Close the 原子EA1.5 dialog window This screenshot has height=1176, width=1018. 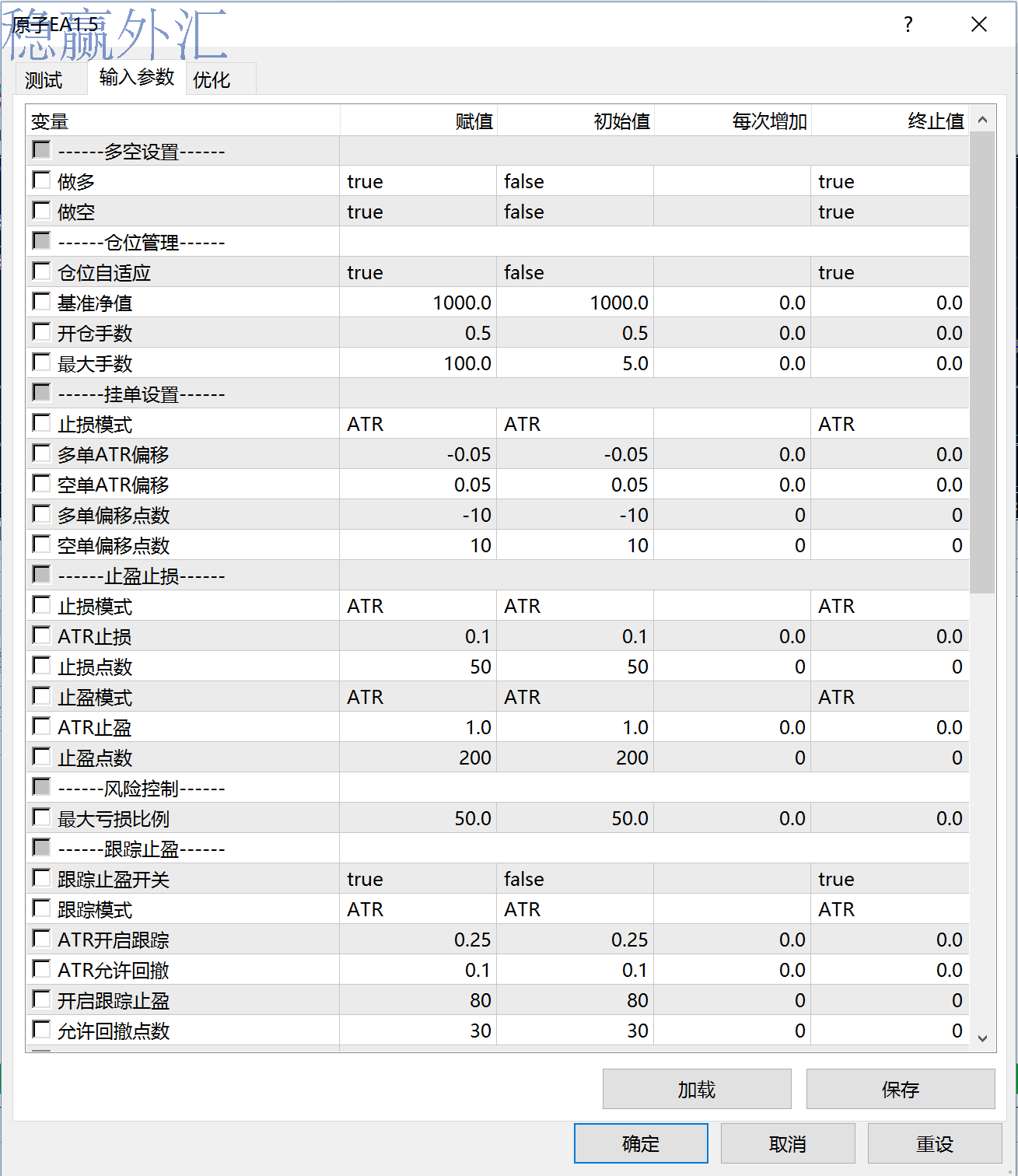click(979, 25)
